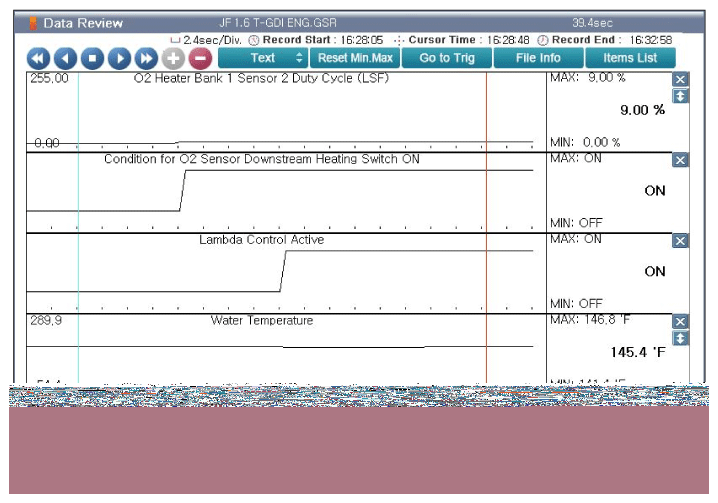
Task: Click the cyan trigger line on the graph
Action: click(x=78, y=200)
